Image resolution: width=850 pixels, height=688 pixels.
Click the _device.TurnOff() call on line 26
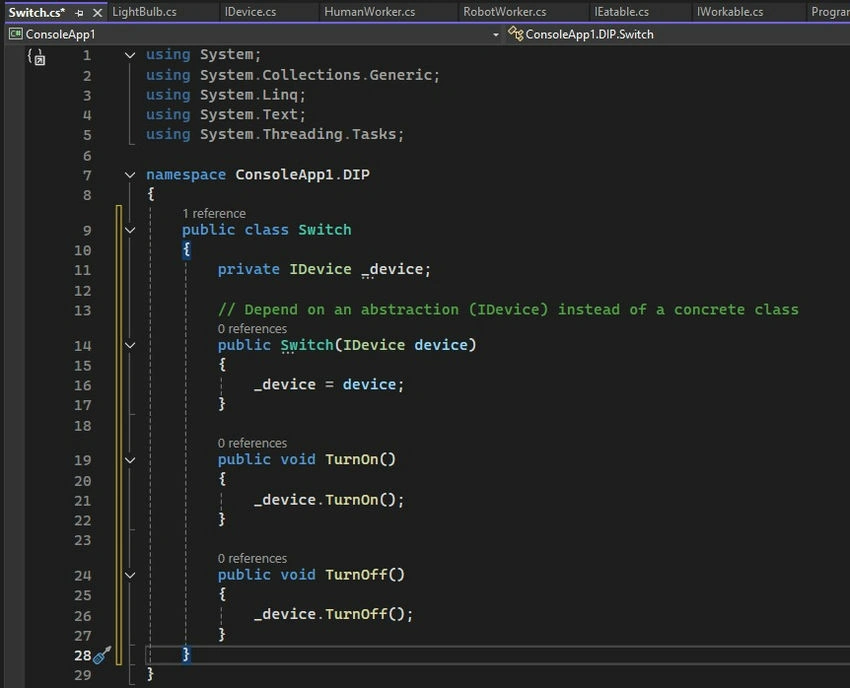click(x=333, y=614)
